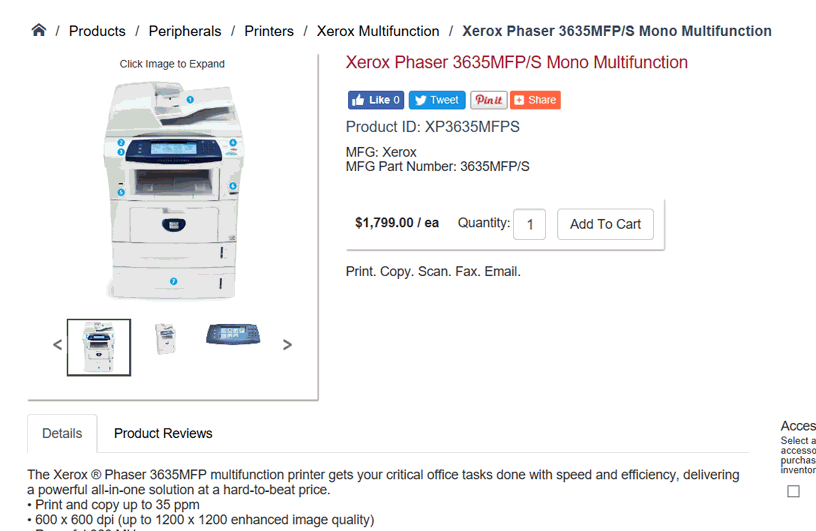Navigate to the Printers breadcrumb link

(269, 31)
